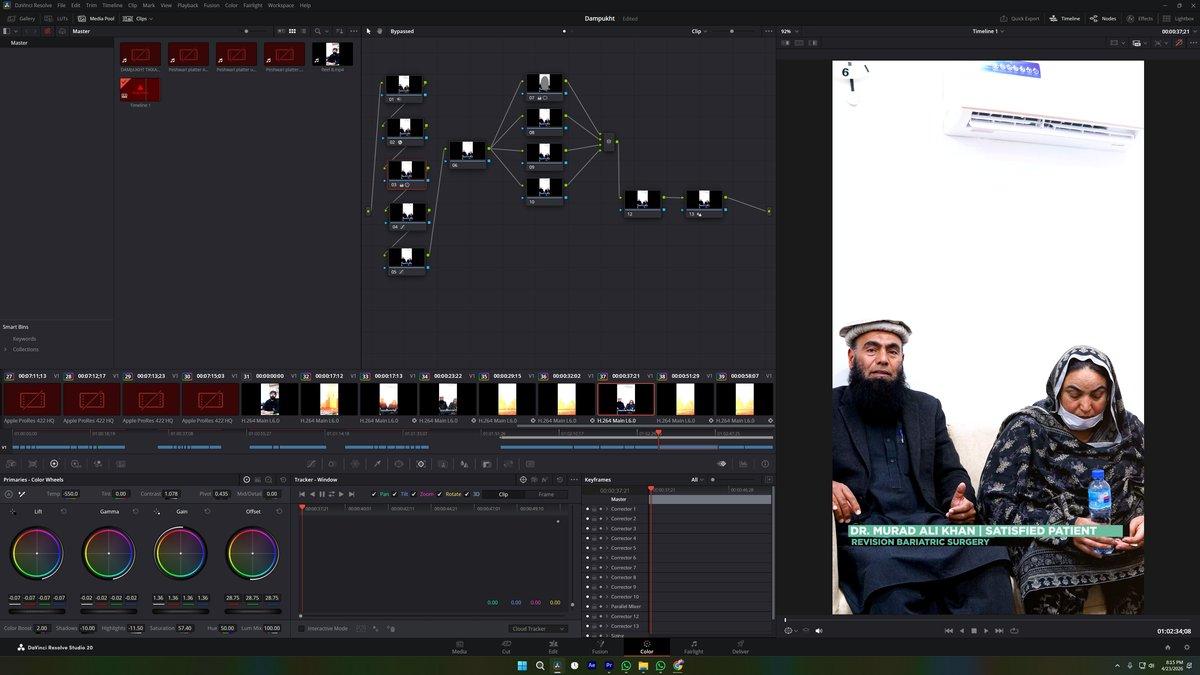
Task: Select Reel 6.mp4 in media pool
Action: [x=333, y=56]
